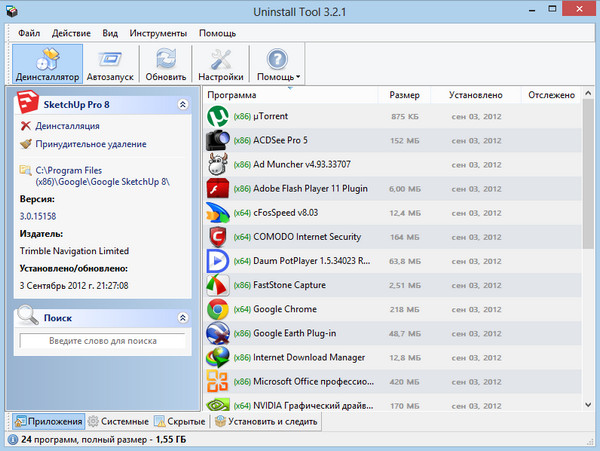Click the Принудительное удаление link
600x451 pixels.
[x=91, y=144]
